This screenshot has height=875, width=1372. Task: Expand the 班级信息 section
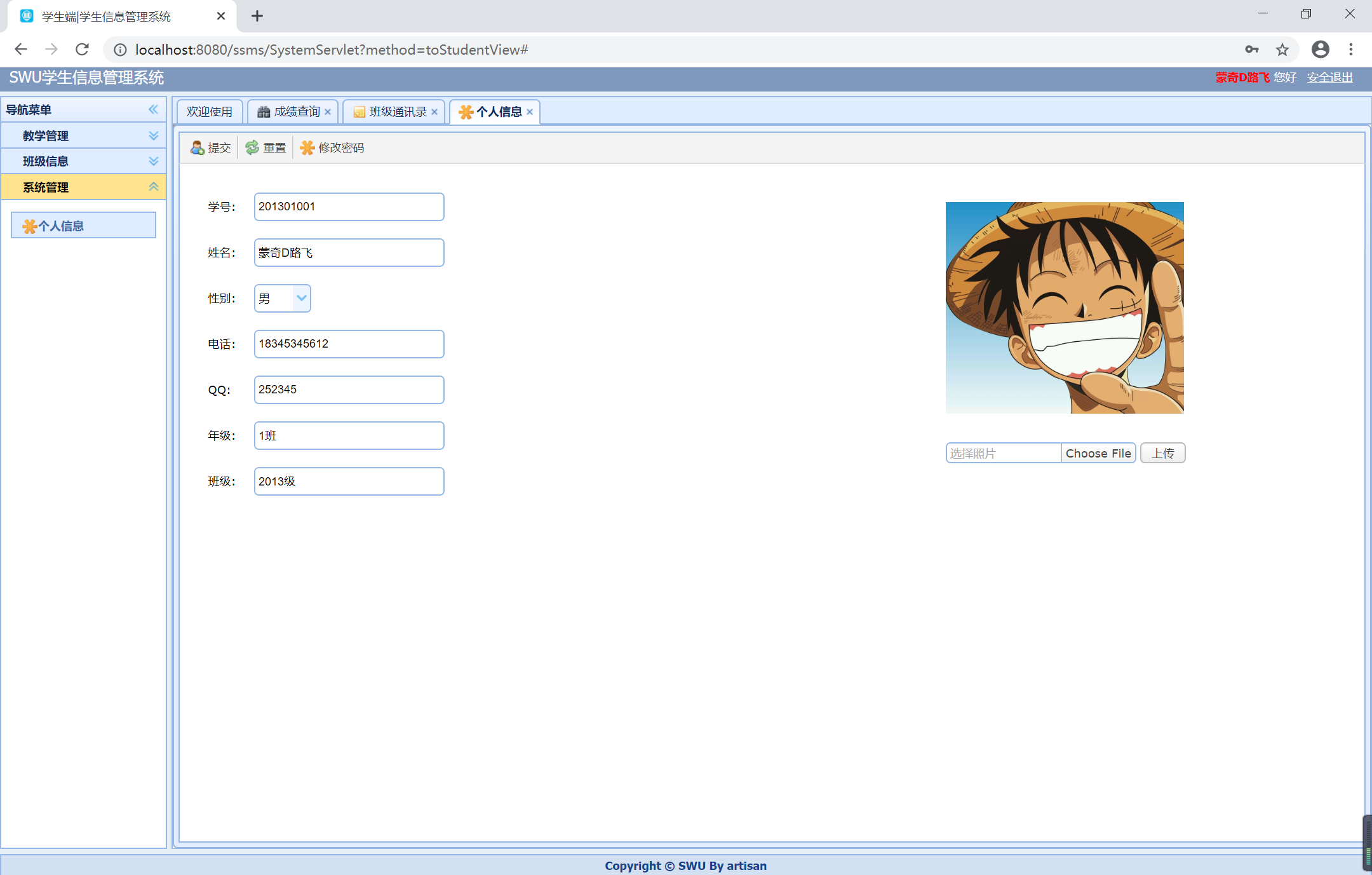(153, 161)
